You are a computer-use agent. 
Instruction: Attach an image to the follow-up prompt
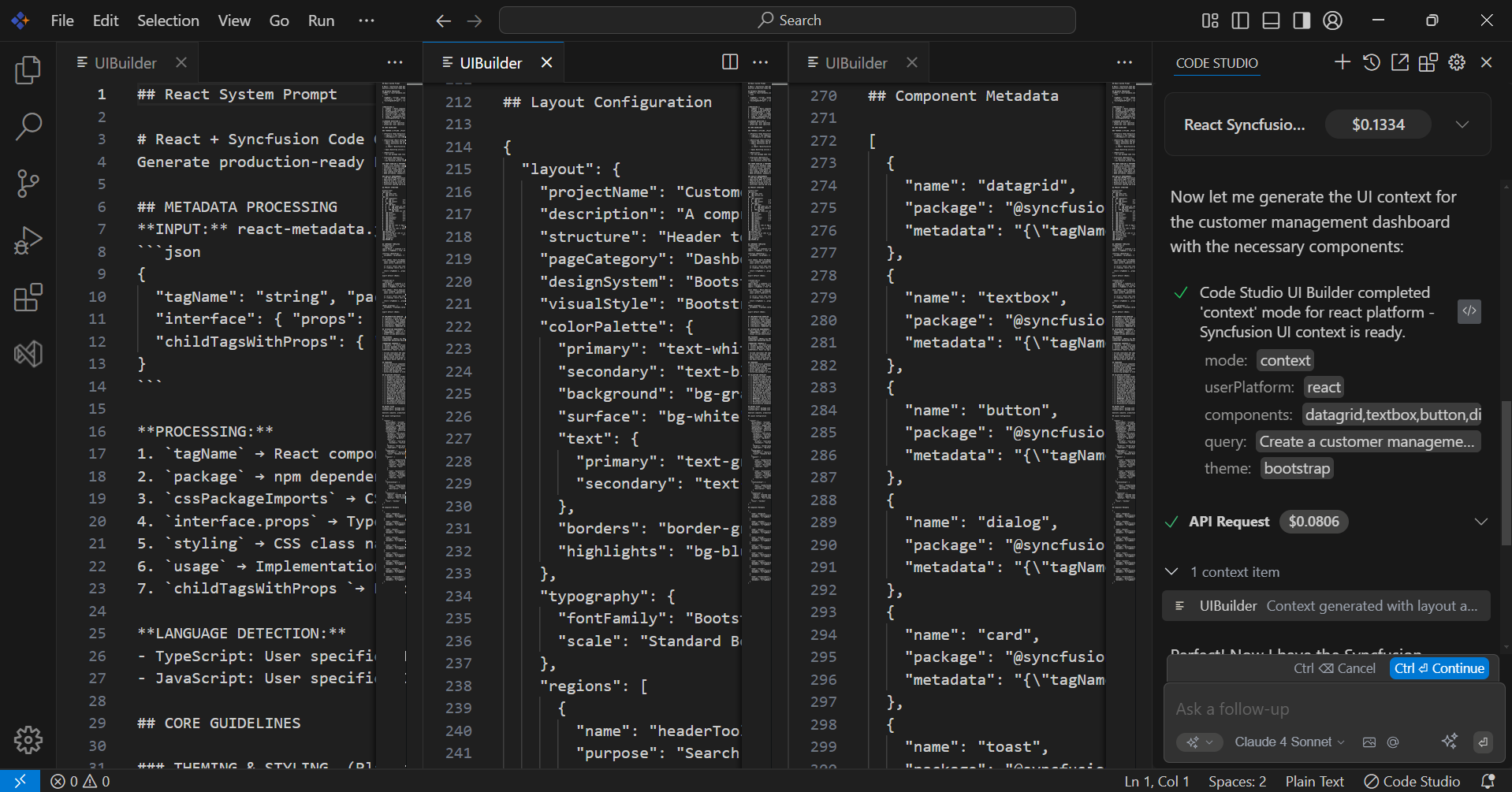(x=1369, y=742)
